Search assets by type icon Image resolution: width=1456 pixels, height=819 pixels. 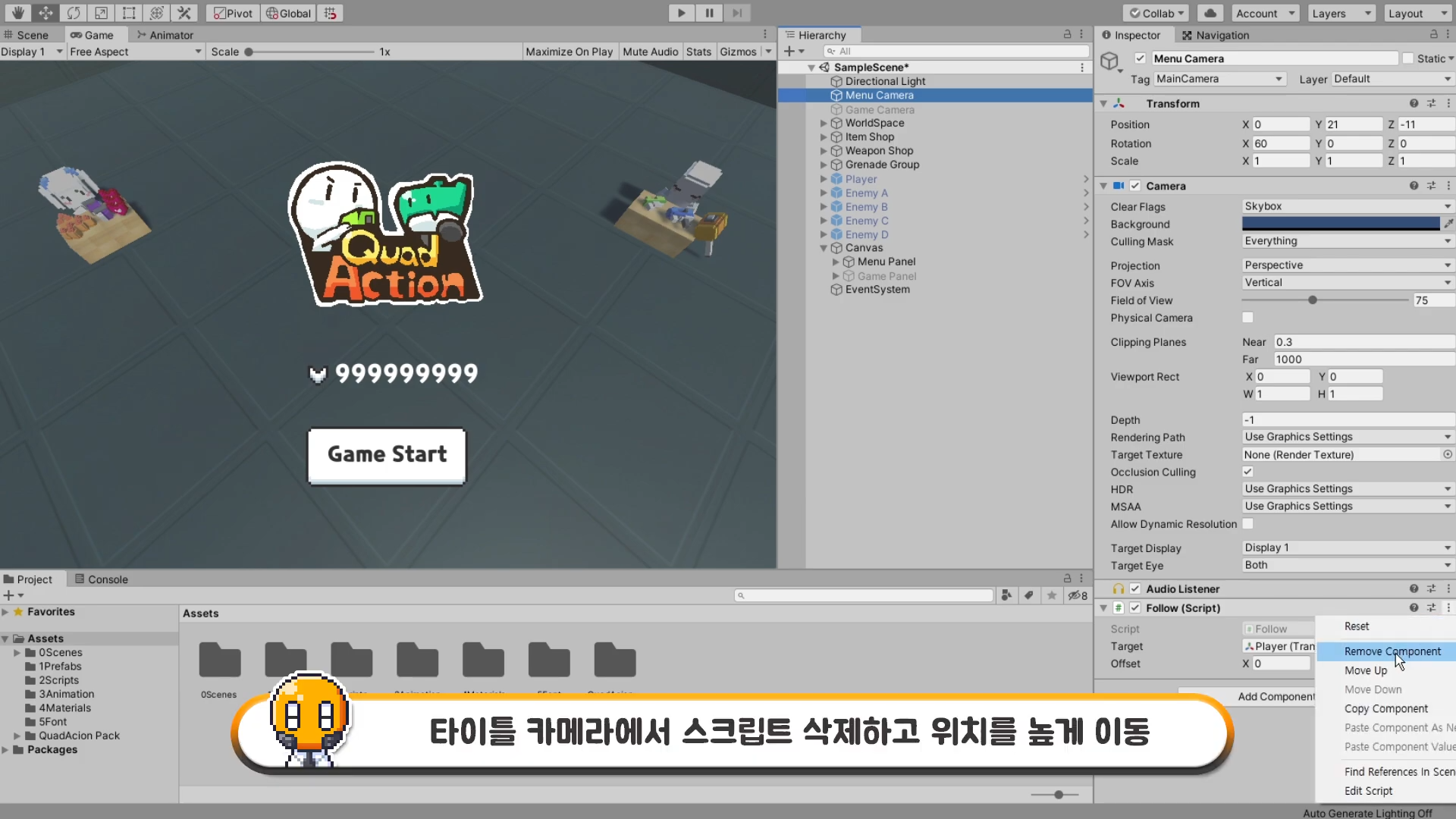point(1007,595)
